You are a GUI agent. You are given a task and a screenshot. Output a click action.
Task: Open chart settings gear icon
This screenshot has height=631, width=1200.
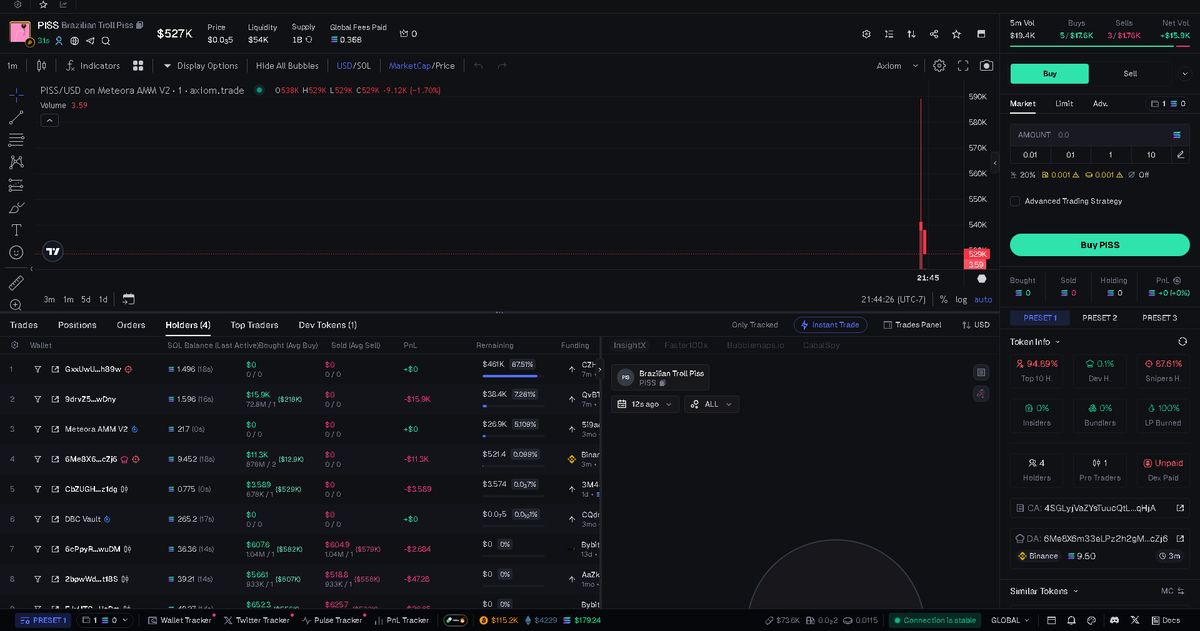[x=940, y=66]
